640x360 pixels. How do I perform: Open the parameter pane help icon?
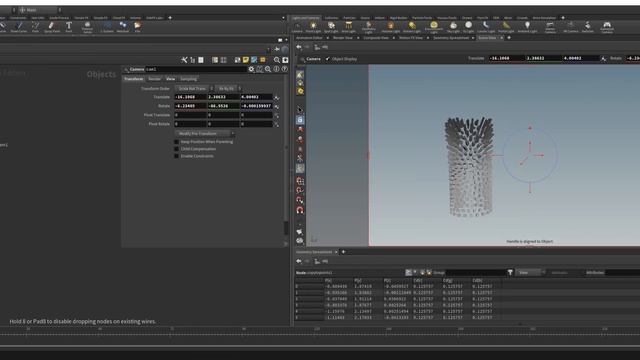(284, 69)
